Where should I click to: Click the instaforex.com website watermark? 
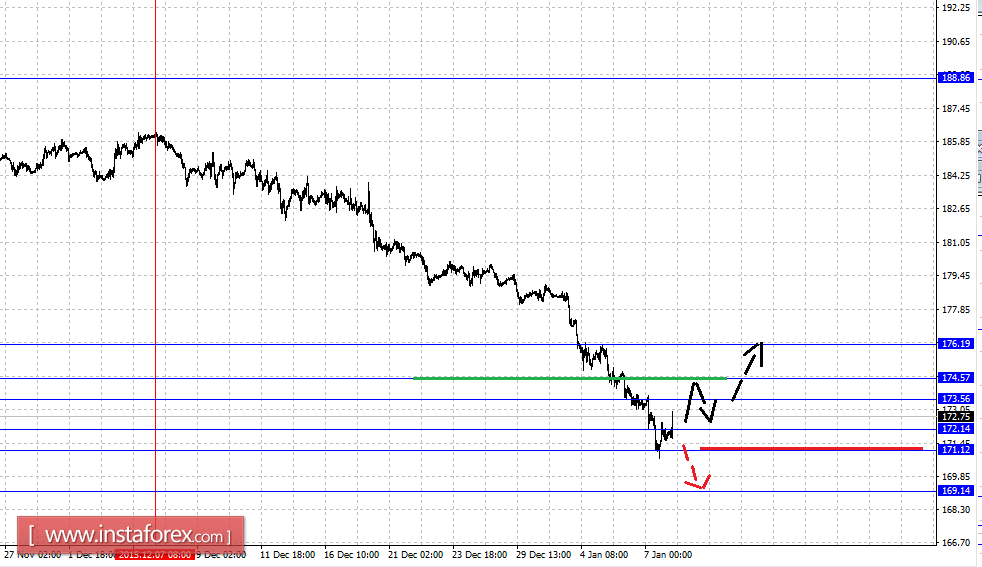coord(130,536)
